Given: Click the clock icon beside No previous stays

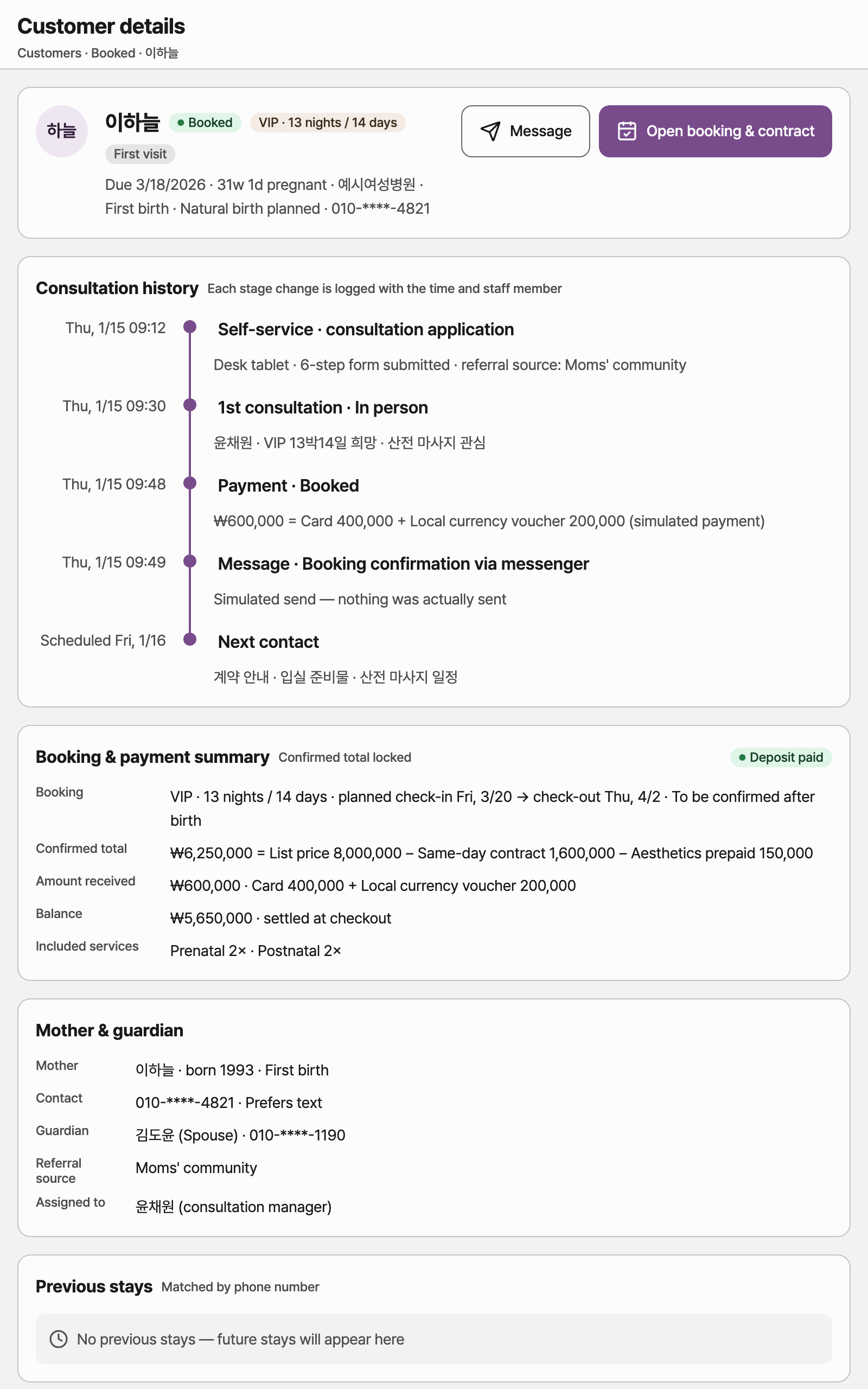Looking at the screenshot, I should point(59,1339).
